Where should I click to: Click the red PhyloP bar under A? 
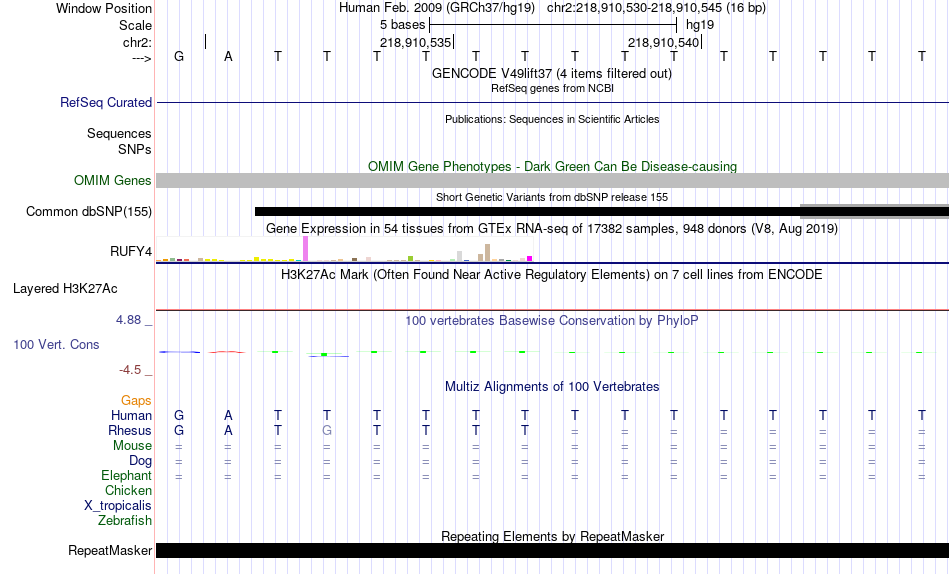click(227, 352)
